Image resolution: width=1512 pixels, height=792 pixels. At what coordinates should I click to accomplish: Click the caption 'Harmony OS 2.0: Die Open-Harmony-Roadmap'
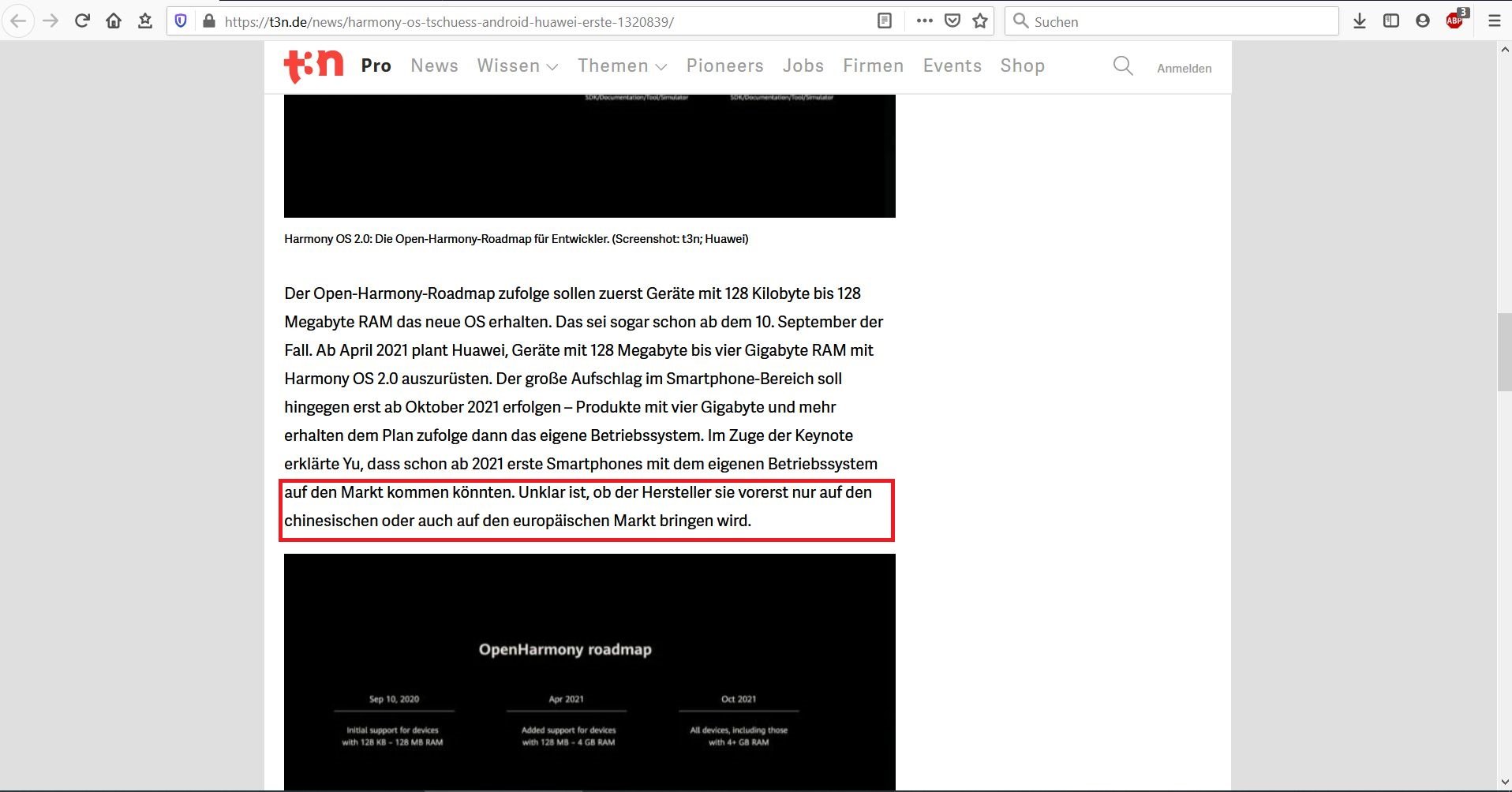pyautogui.click(x=516, y=239)
